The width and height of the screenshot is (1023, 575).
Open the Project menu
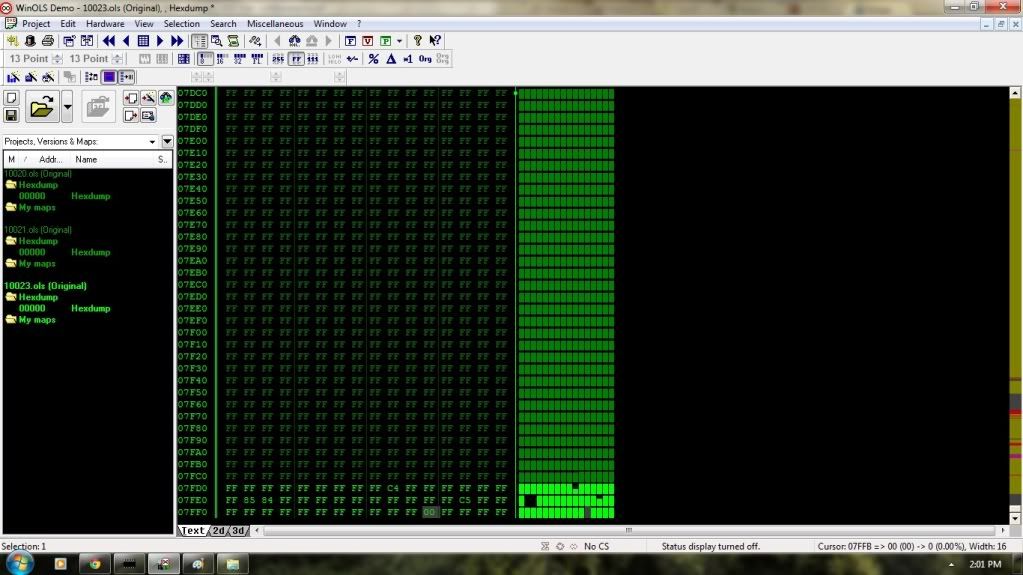36,23
